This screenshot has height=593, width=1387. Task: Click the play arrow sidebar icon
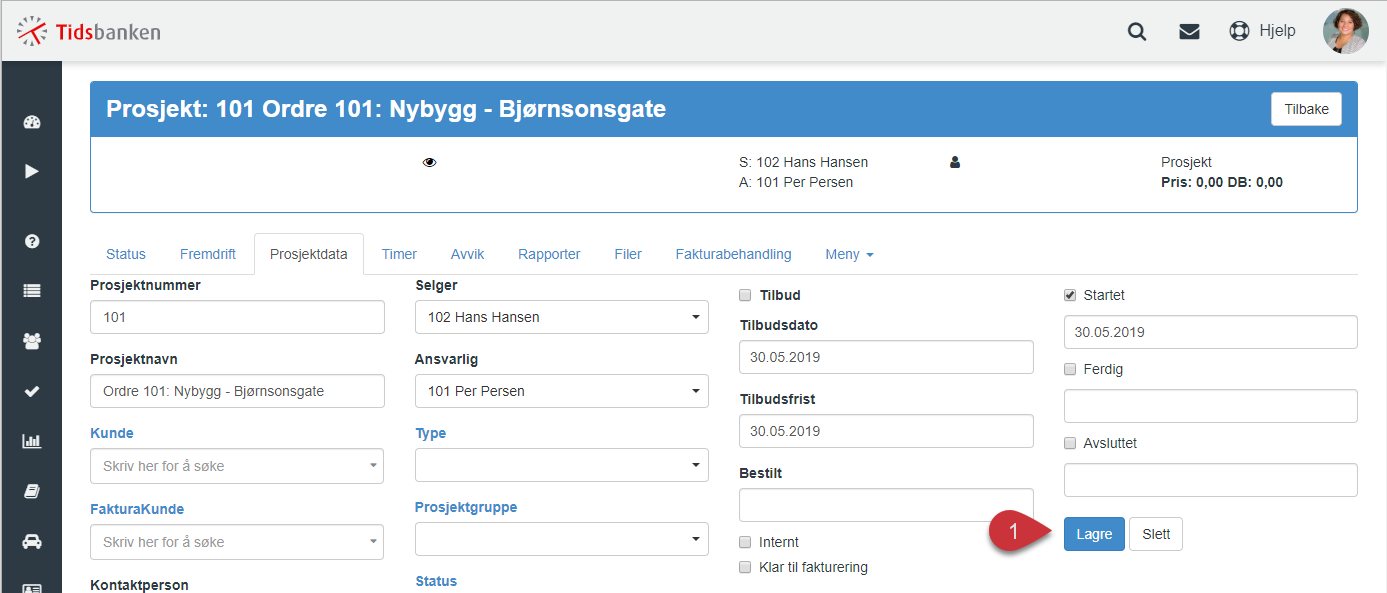(x=32, y=171)
